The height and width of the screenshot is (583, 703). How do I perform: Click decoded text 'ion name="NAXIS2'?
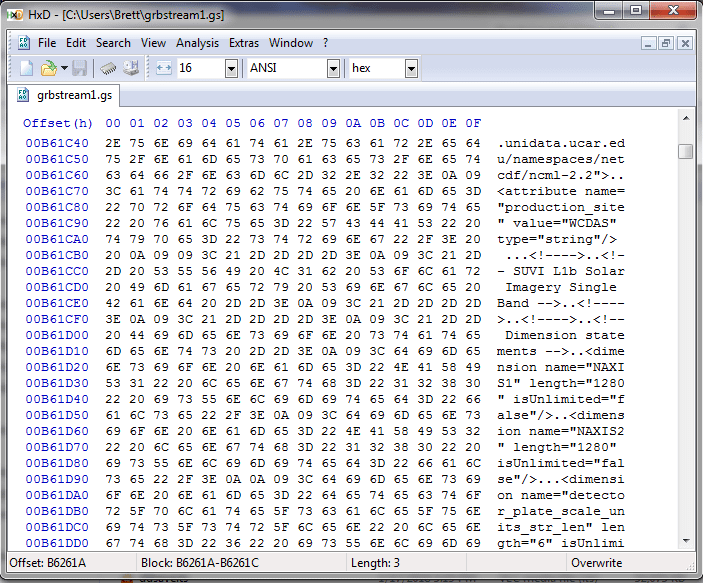561,431
